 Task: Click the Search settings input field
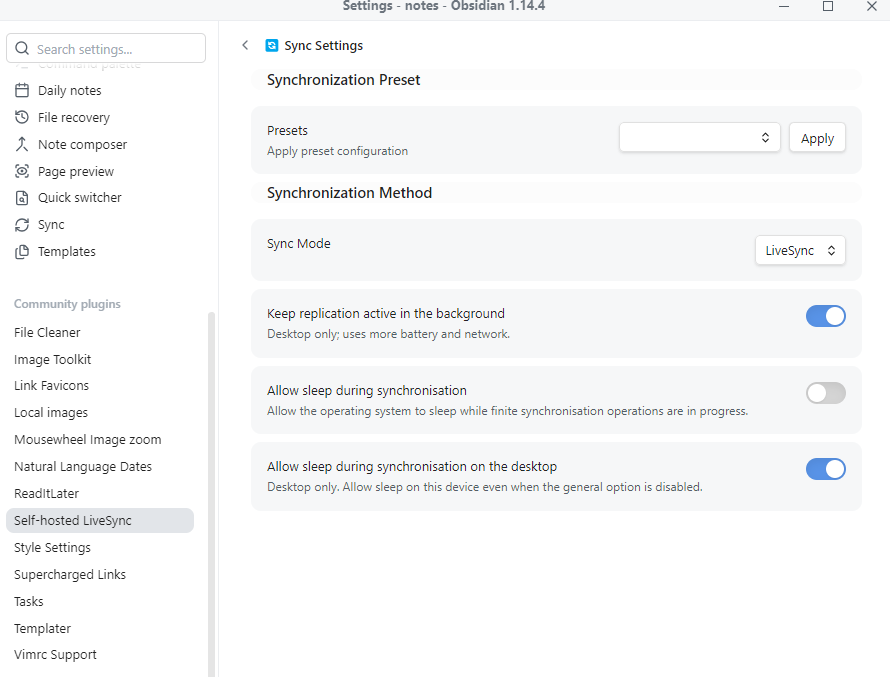pyautogui.click(x=106, y=48)
